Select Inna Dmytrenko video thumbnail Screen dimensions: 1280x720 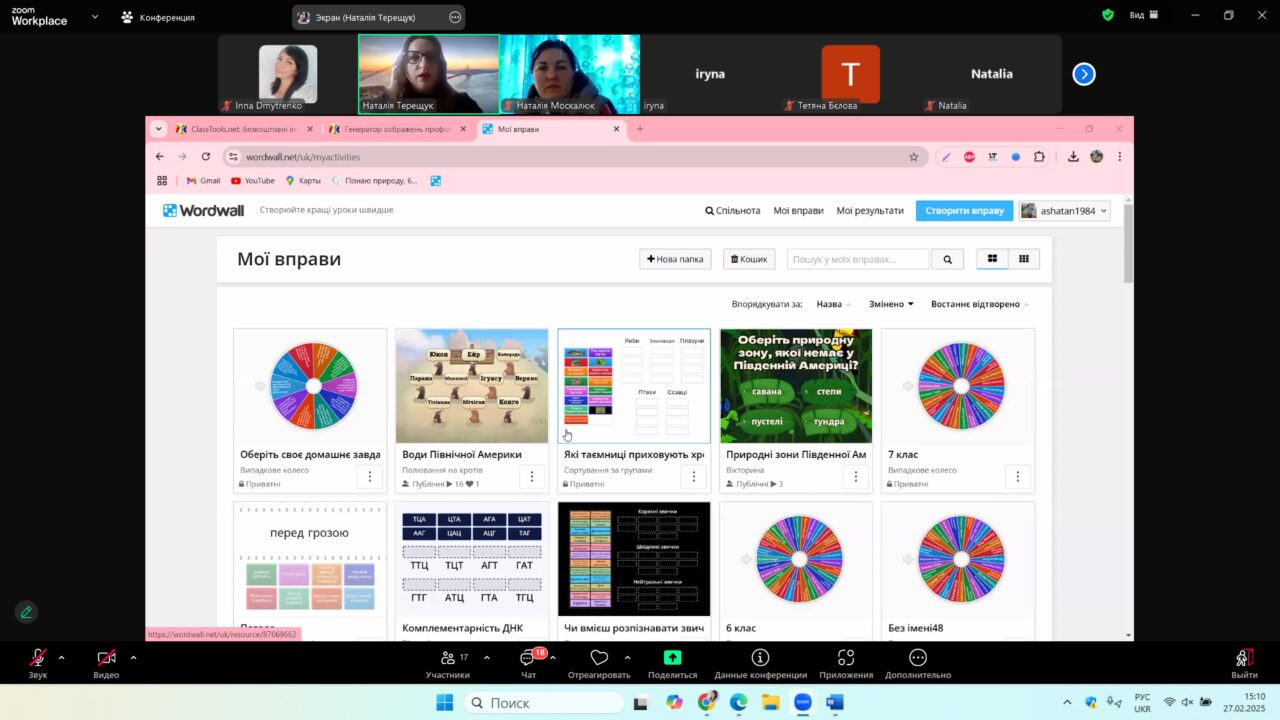tap(288, 74)
